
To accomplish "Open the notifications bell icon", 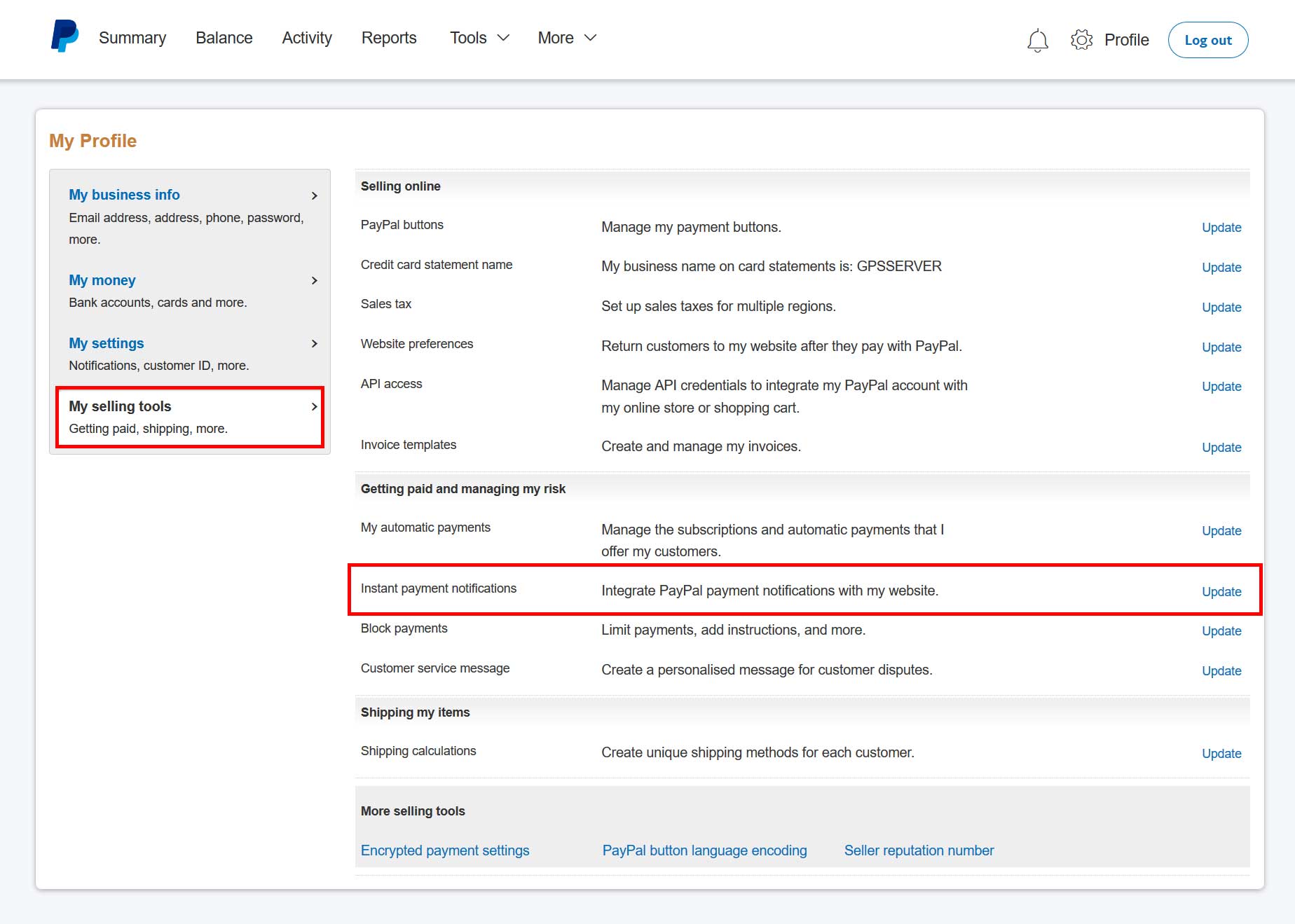I will [1037, 40].
